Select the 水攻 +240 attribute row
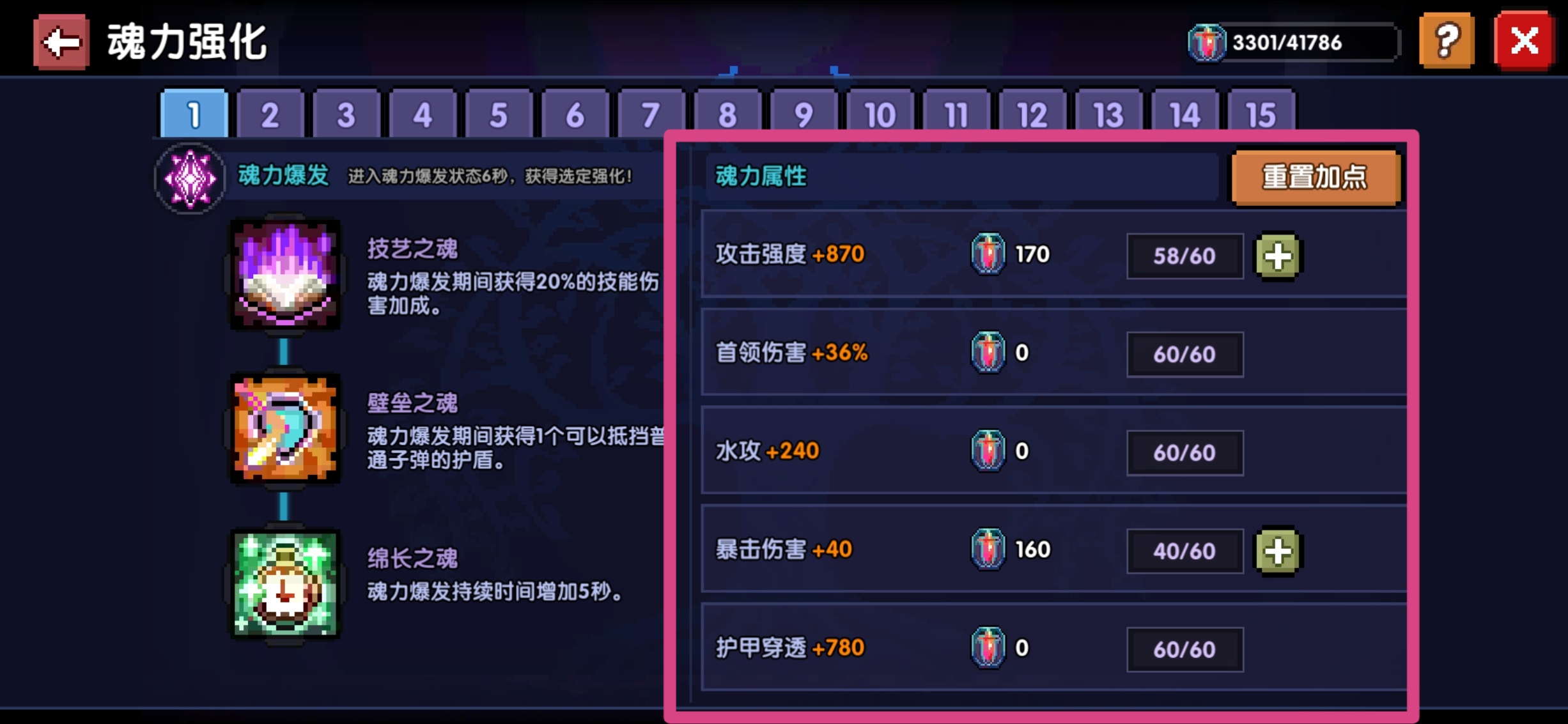Screen dimensions: 1568x724 pos(1053,451)
